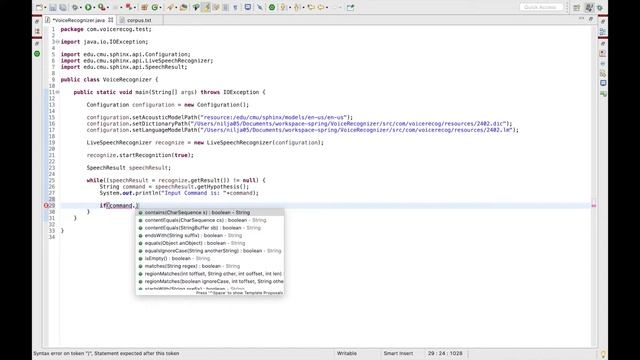Open the dropdown next to the Debug icon
The height and width of the screenshot is (360, 640).
(81, 8)
